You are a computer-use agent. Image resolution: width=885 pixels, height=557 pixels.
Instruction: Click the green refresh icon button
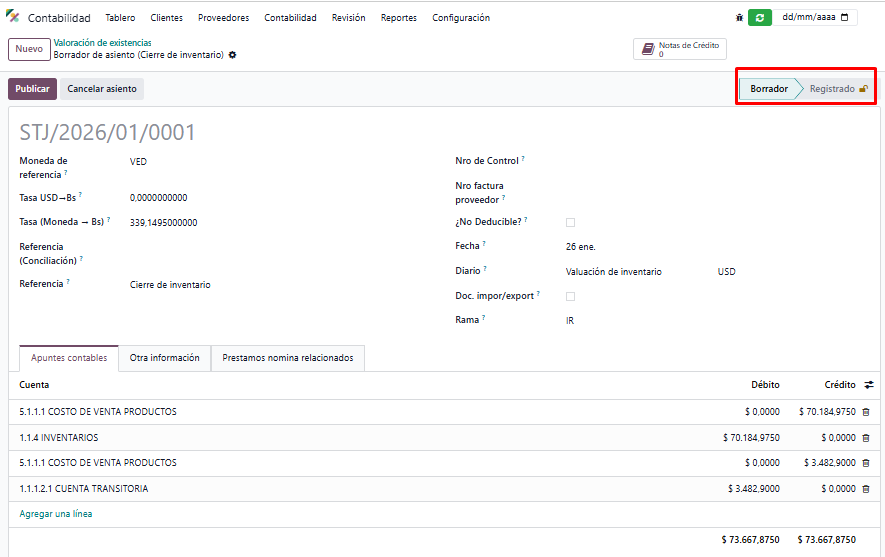pyautogui.click(x=760, y=18)
